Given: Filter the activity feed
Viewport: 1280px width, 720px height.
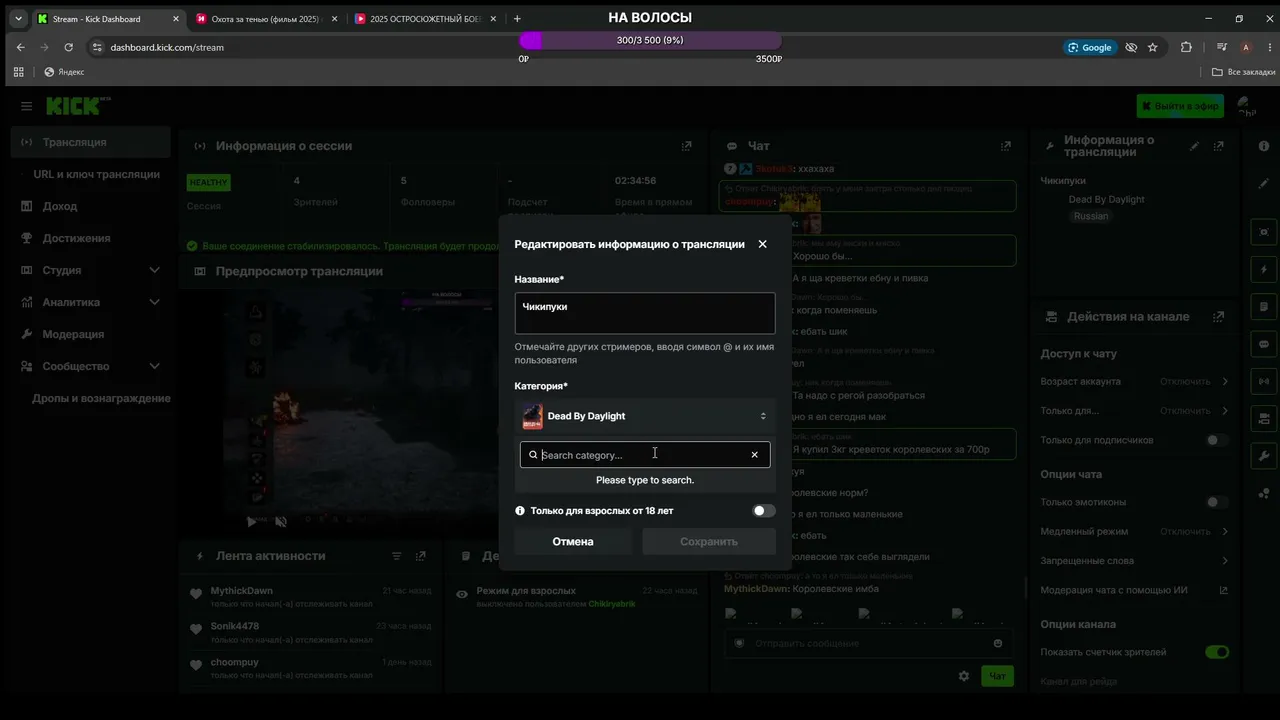Looking at the screenshot, I should (x=396, y=556).
